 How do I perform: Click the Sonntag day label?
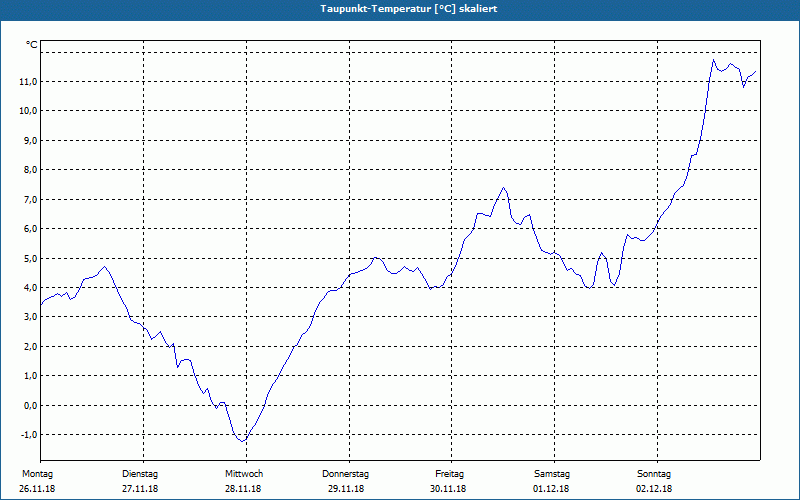(654, 474)
